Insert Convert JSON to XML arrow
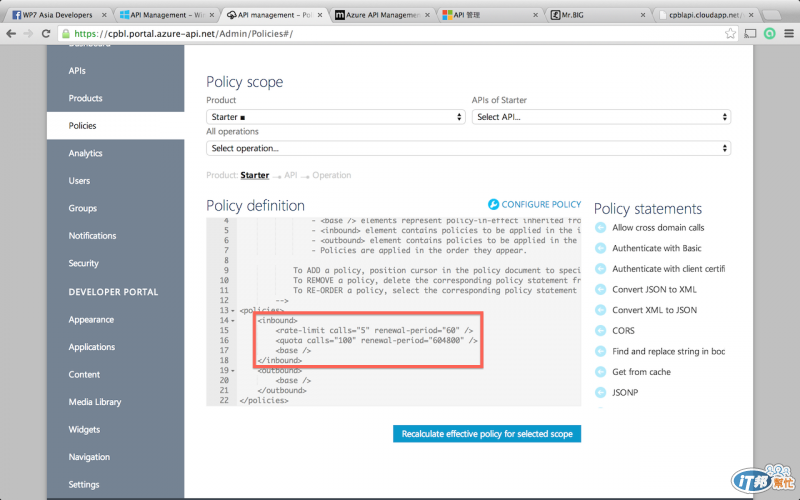The image size is (800, 500). pos(601,289)
